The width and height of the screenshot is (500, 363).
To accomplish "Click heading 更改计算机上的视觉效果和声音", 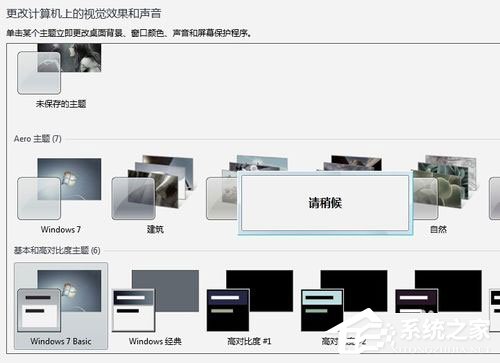I will 84,14.
